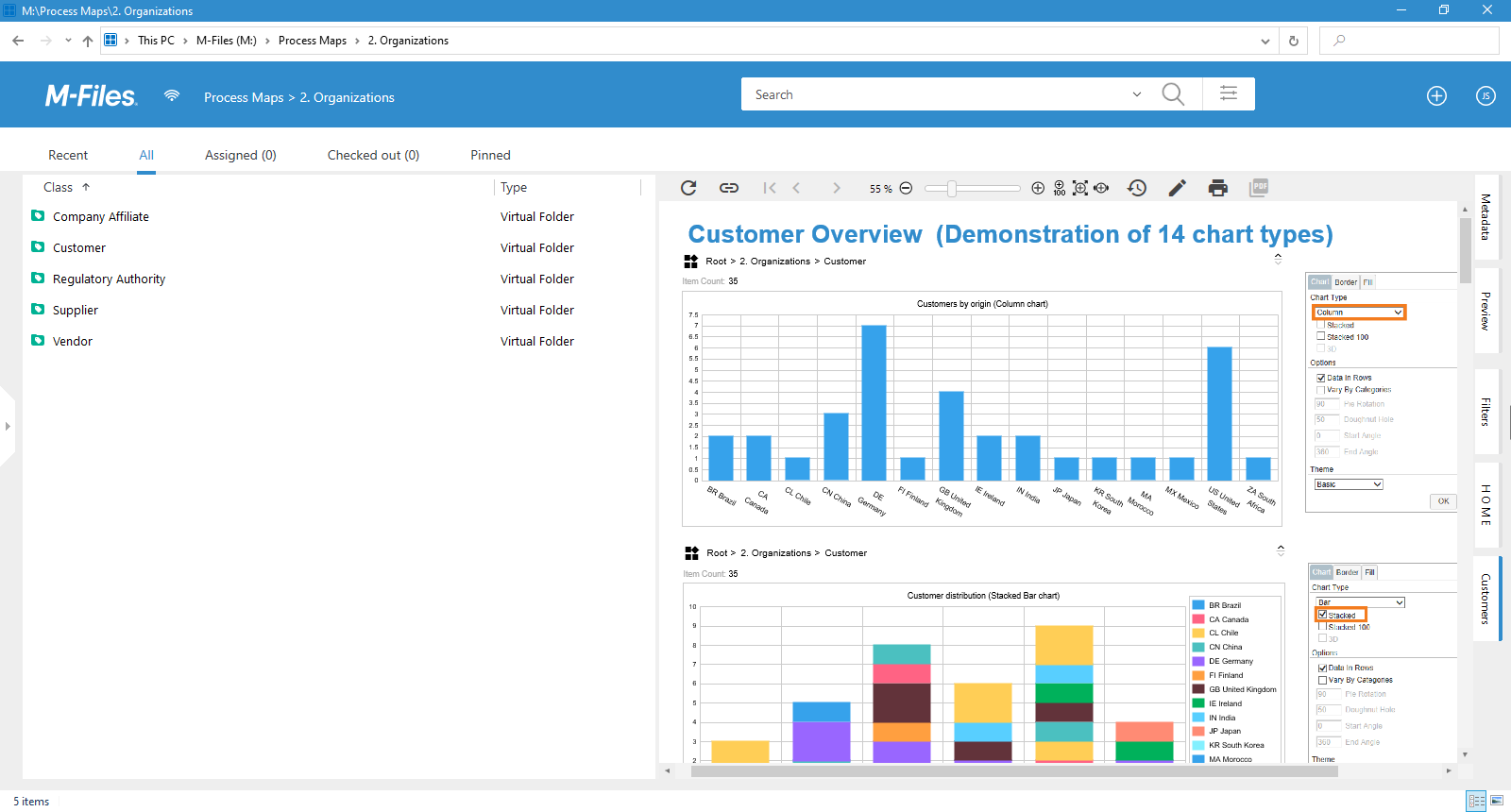Switch to the Pinned tab
The image size is (1511, 812).
tap(490, 155)
